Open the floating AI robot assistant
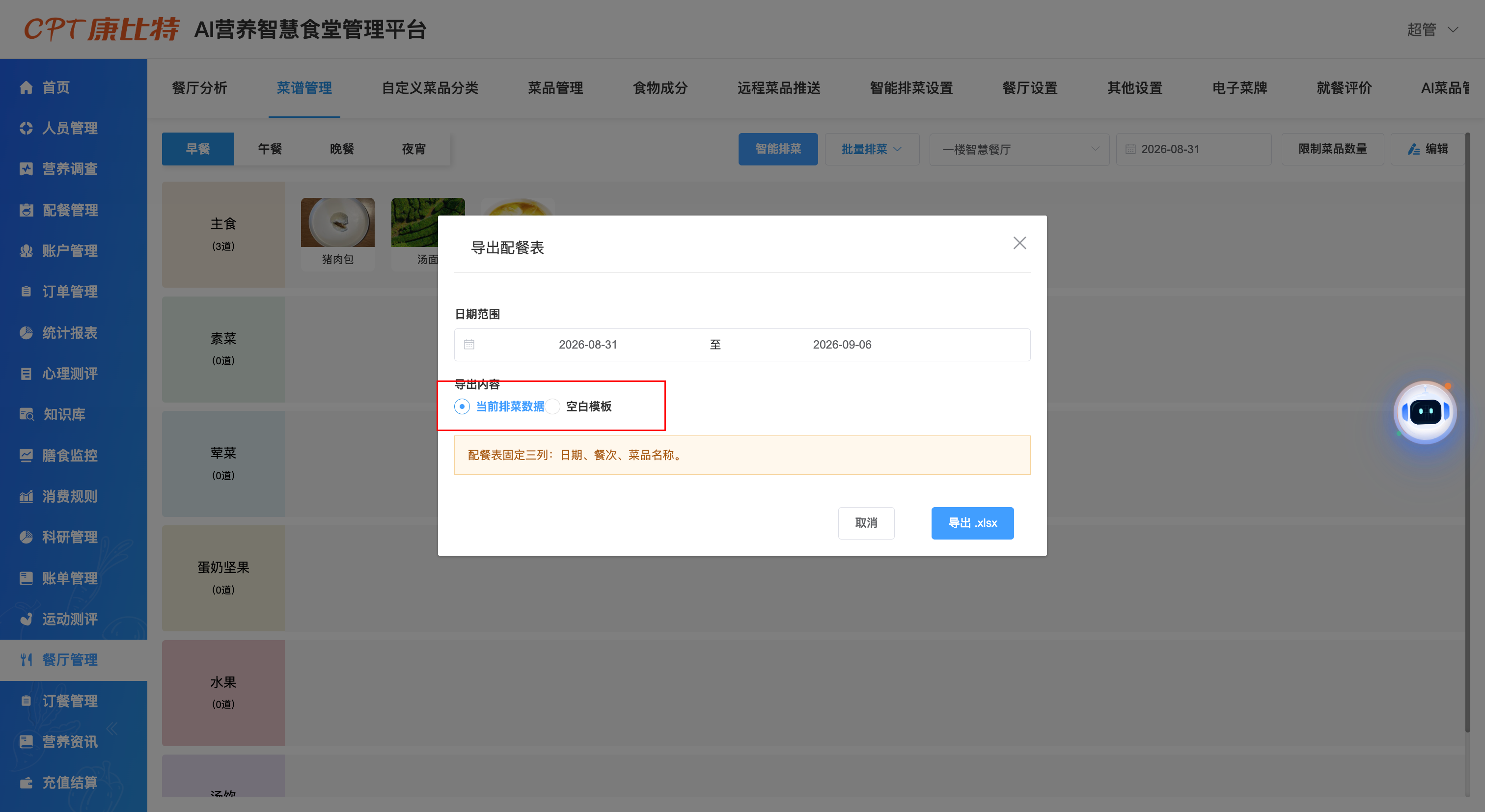Screen dimensions: 1485x812 tap(1425, 412)
